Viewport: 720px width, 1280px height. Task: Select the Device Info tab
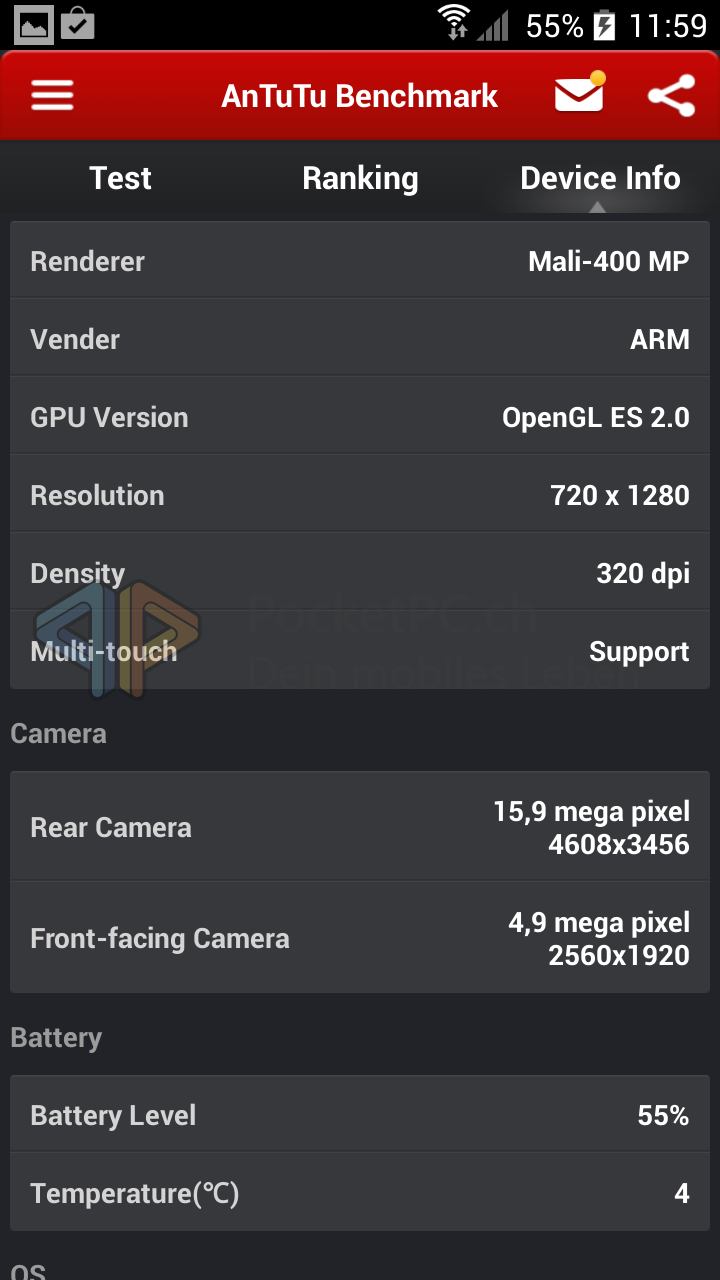pyautogui.click(x=600, y=178)
